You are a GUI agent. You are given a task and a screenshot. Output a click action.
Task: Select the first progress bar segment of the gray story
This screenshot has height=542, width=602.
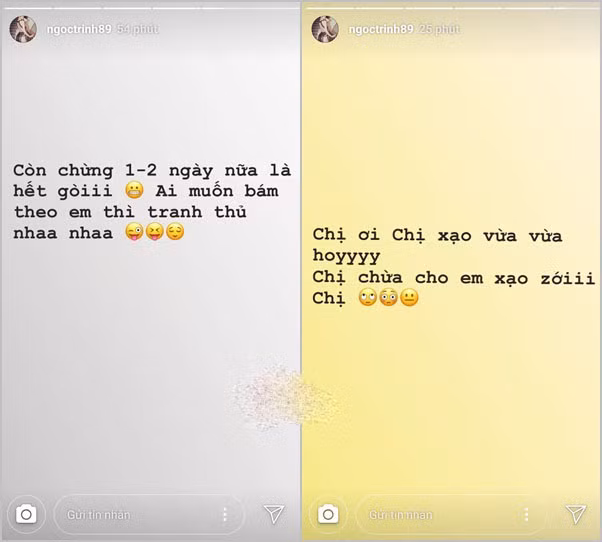[27, 7]
